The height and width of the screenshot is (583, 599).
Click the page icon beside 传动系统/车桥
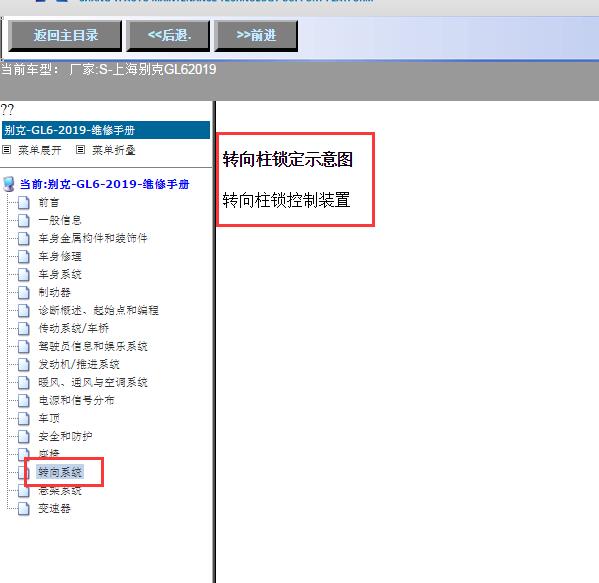[x=24, y=328]
